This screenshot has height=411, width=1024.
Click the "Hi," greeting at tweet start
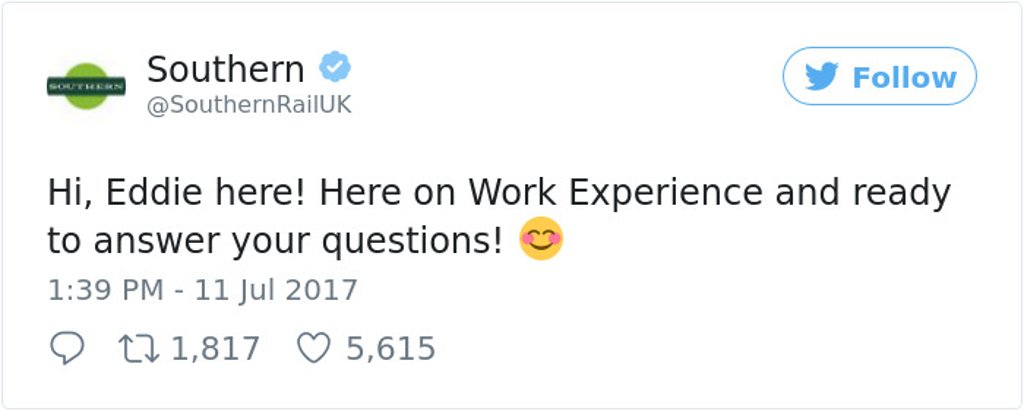click(x=68, y=192)
